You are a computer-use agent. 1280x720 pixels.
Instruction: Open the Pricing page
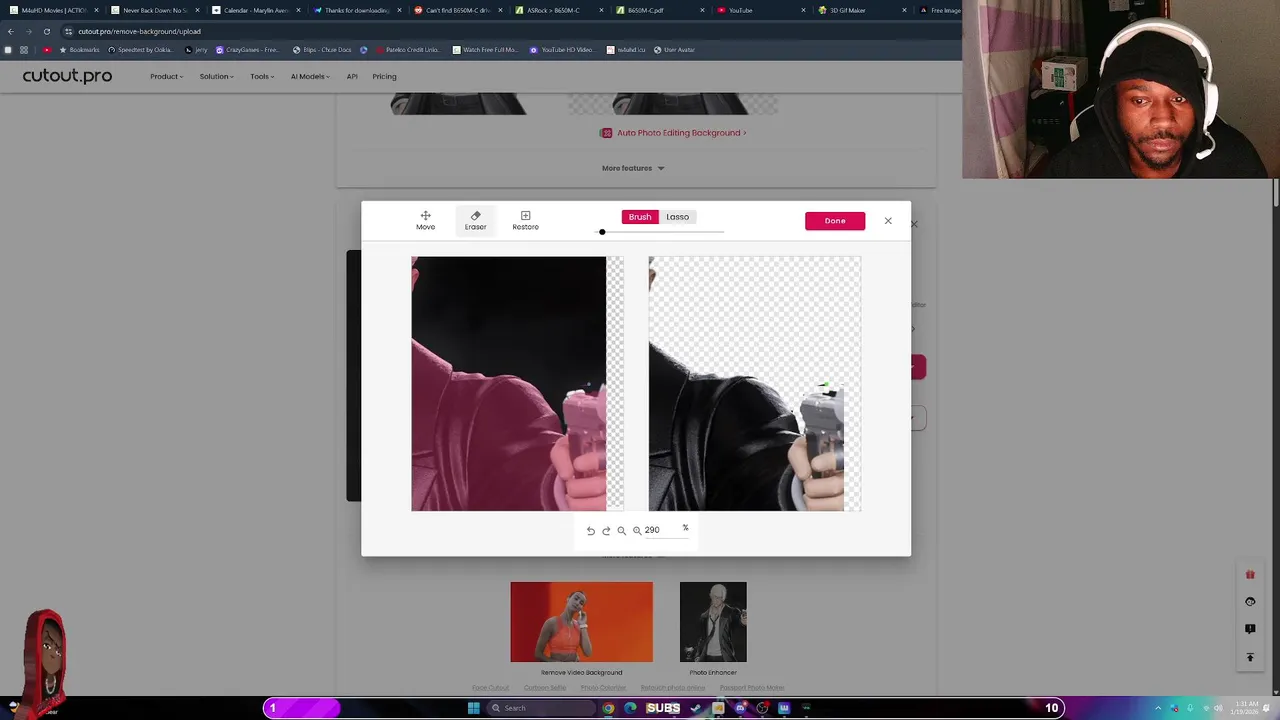[384, 77]
